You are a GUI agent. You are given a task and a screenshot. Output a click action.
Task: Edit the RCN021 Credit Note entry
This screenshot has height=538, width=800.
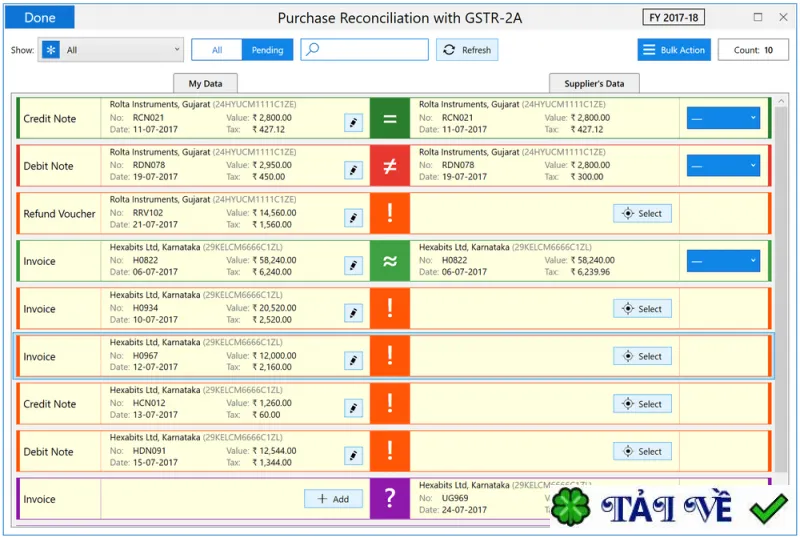point(353,123)
